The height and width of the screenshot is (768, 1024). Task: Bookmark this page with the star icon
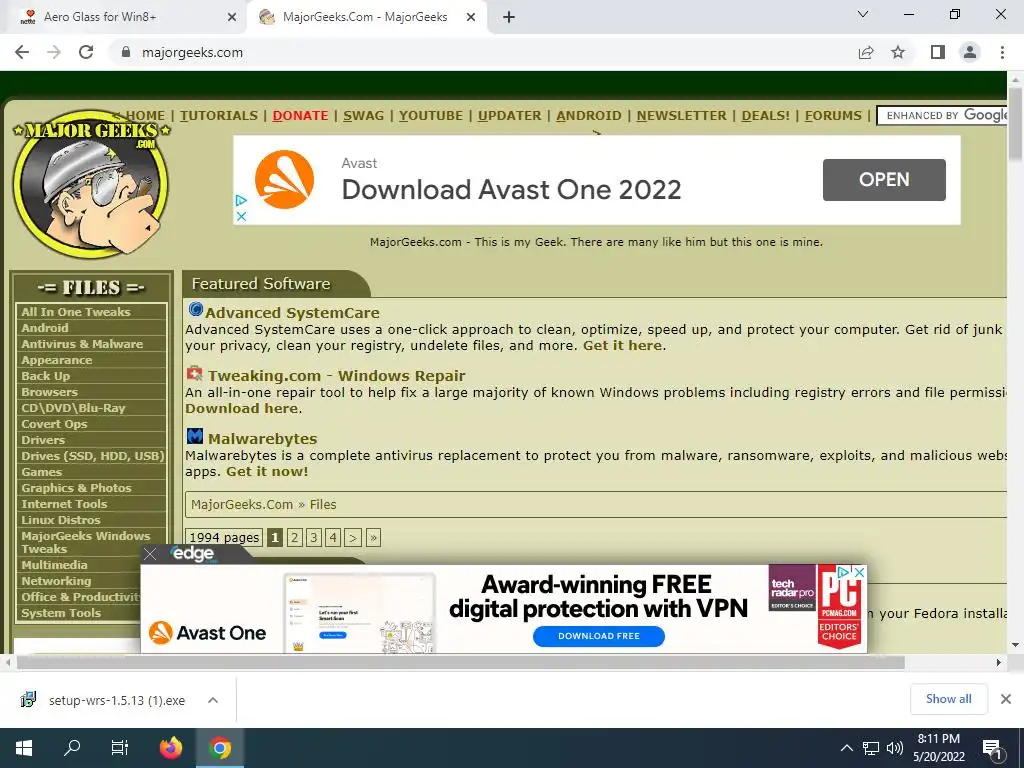pos(898,52)
